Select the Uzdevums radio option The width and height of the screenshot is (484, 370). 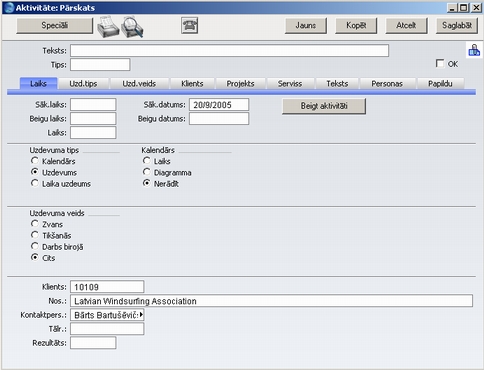pyautogui.click(x=35, y=172)
